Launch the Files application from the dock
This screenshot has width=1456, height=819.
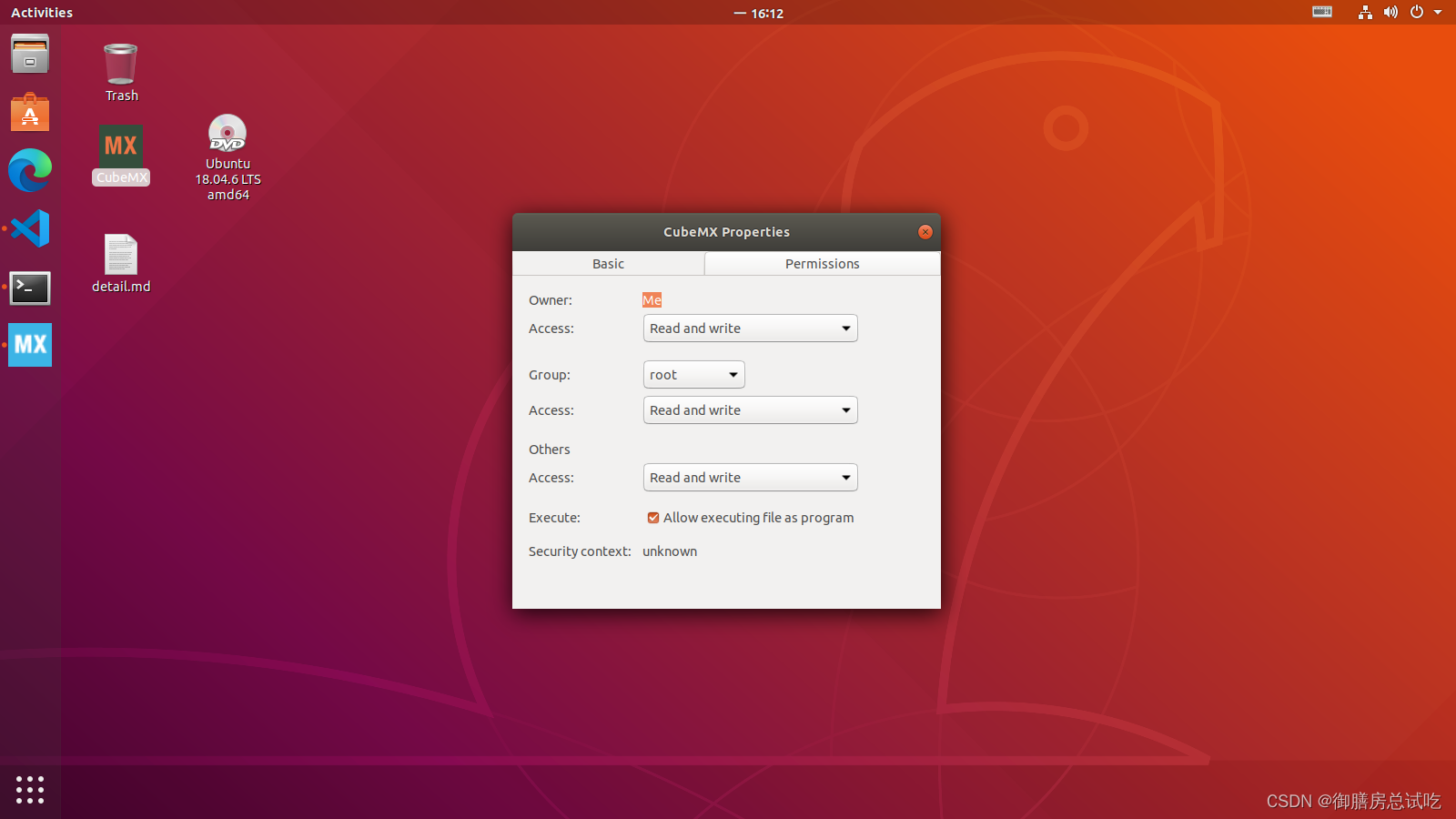(30, 54)
